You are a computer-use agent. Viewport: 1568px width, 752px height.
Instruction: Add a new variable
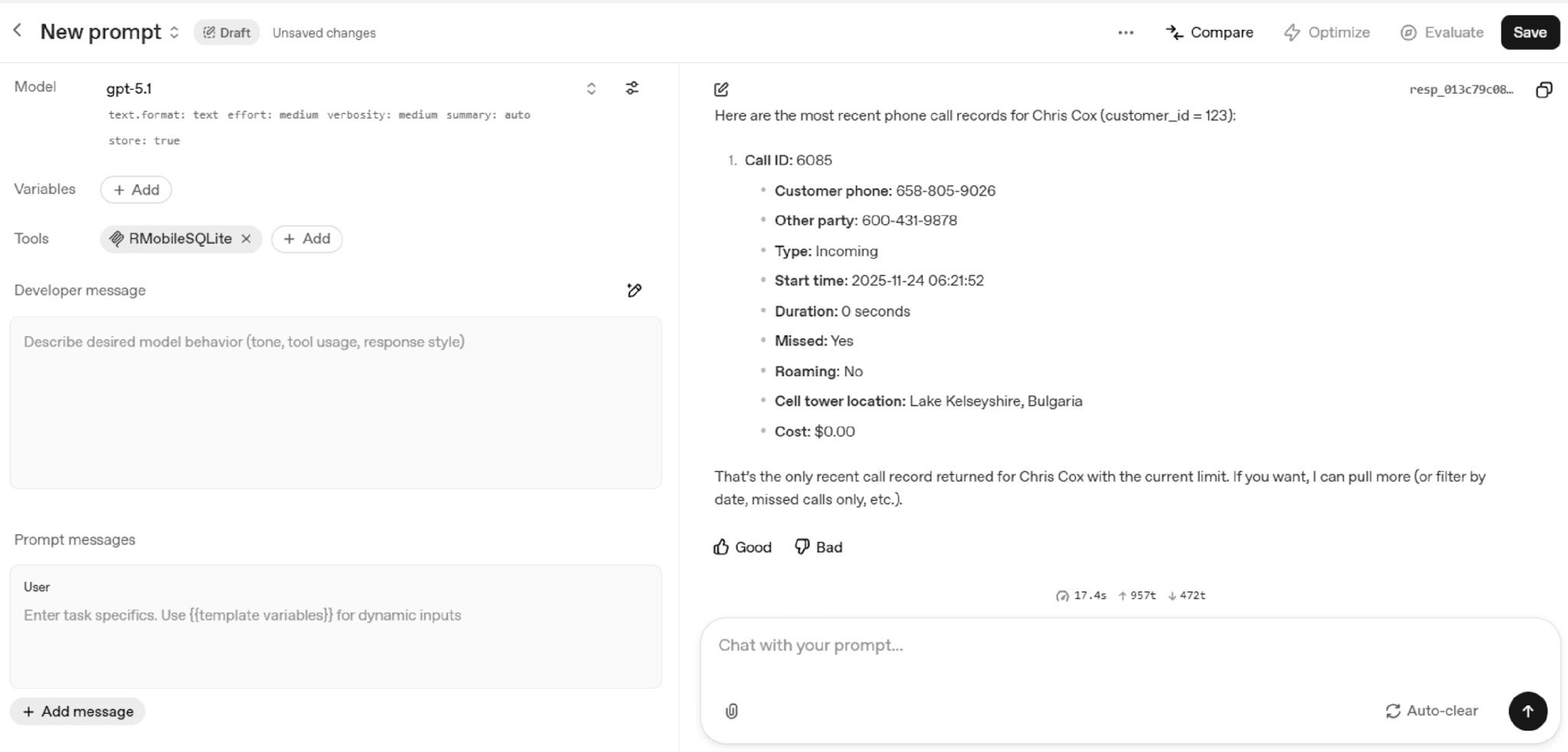tap(136, 190)
